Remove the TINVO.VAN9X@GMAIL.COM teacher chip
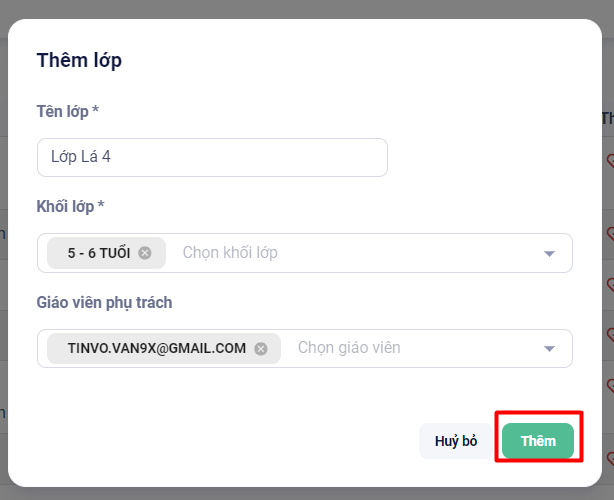This screenshot has width=614, height=500. coord(261,348)
